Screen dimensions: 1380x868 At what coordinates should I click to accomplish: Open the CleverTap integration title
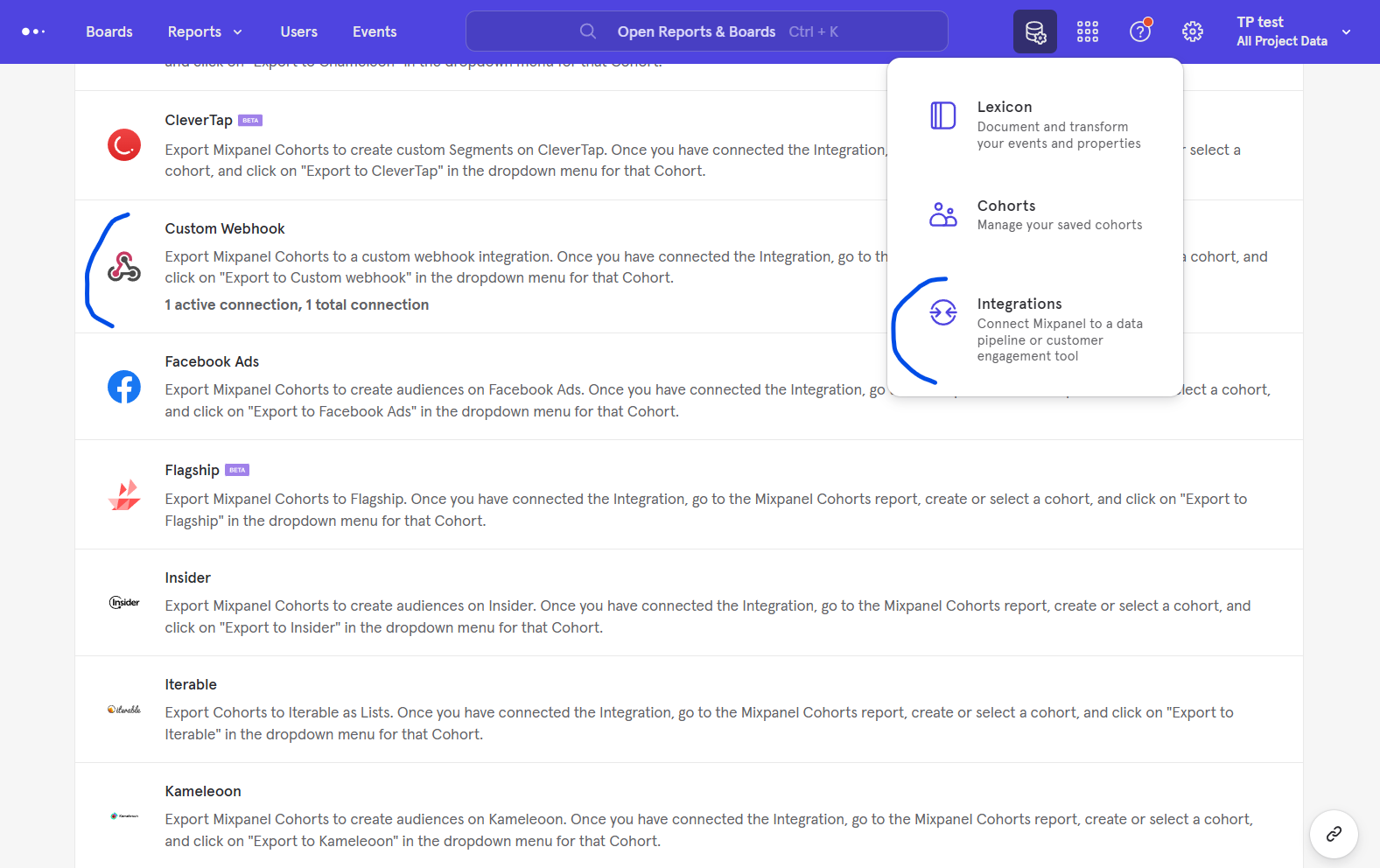pyautogui.click(x=199, y=120)
